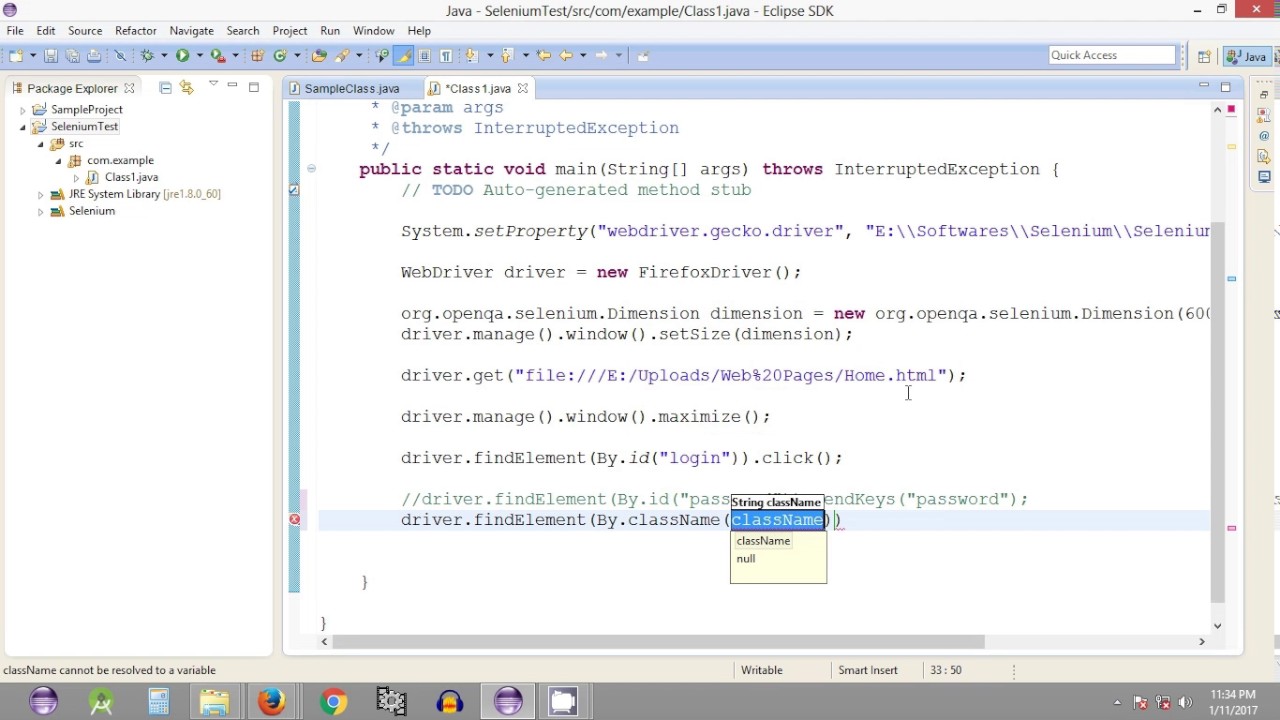This screenshot has height=720, width=1280.
Task: Click the editor horizontal scrollbar
Action: (659, 642)
